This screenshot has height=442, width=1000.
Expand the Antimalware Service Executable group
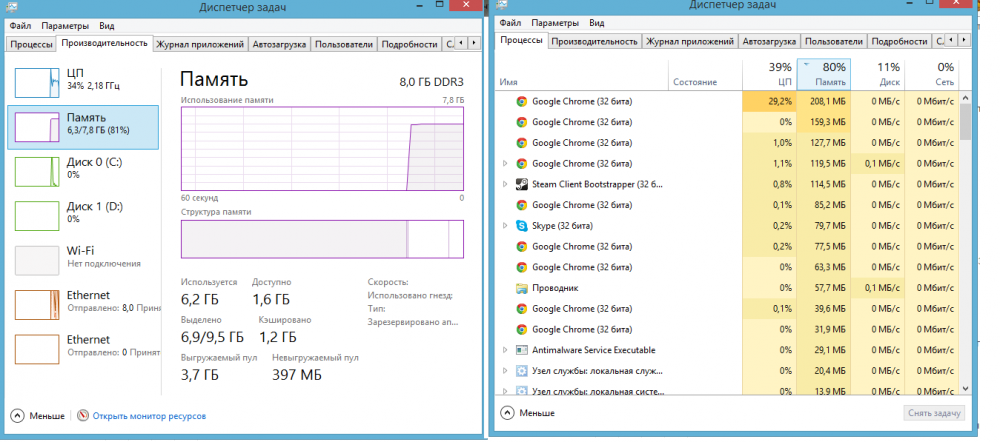505,350
